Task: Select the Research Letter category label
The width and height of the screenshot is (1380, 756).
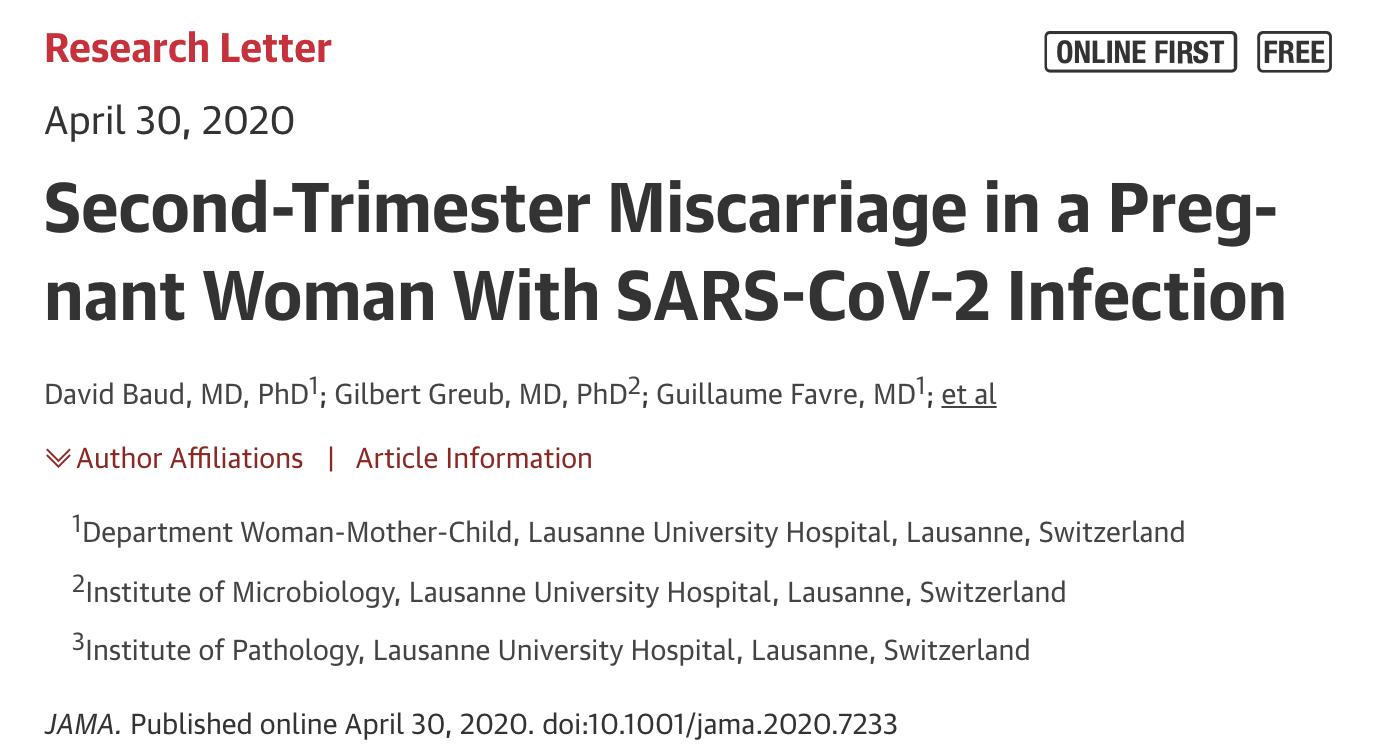Action: coord(188,49)
